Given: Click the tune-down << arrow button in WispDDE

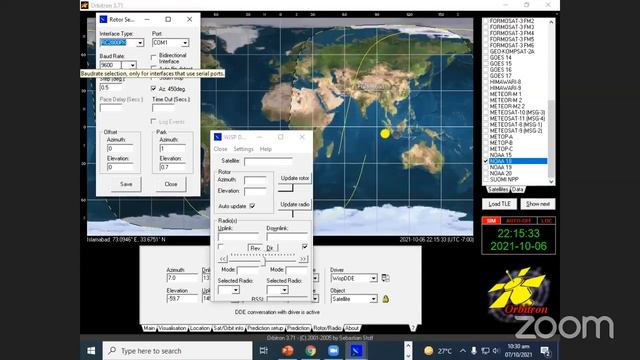Looking at the screenshot, I should pos(223,259).
